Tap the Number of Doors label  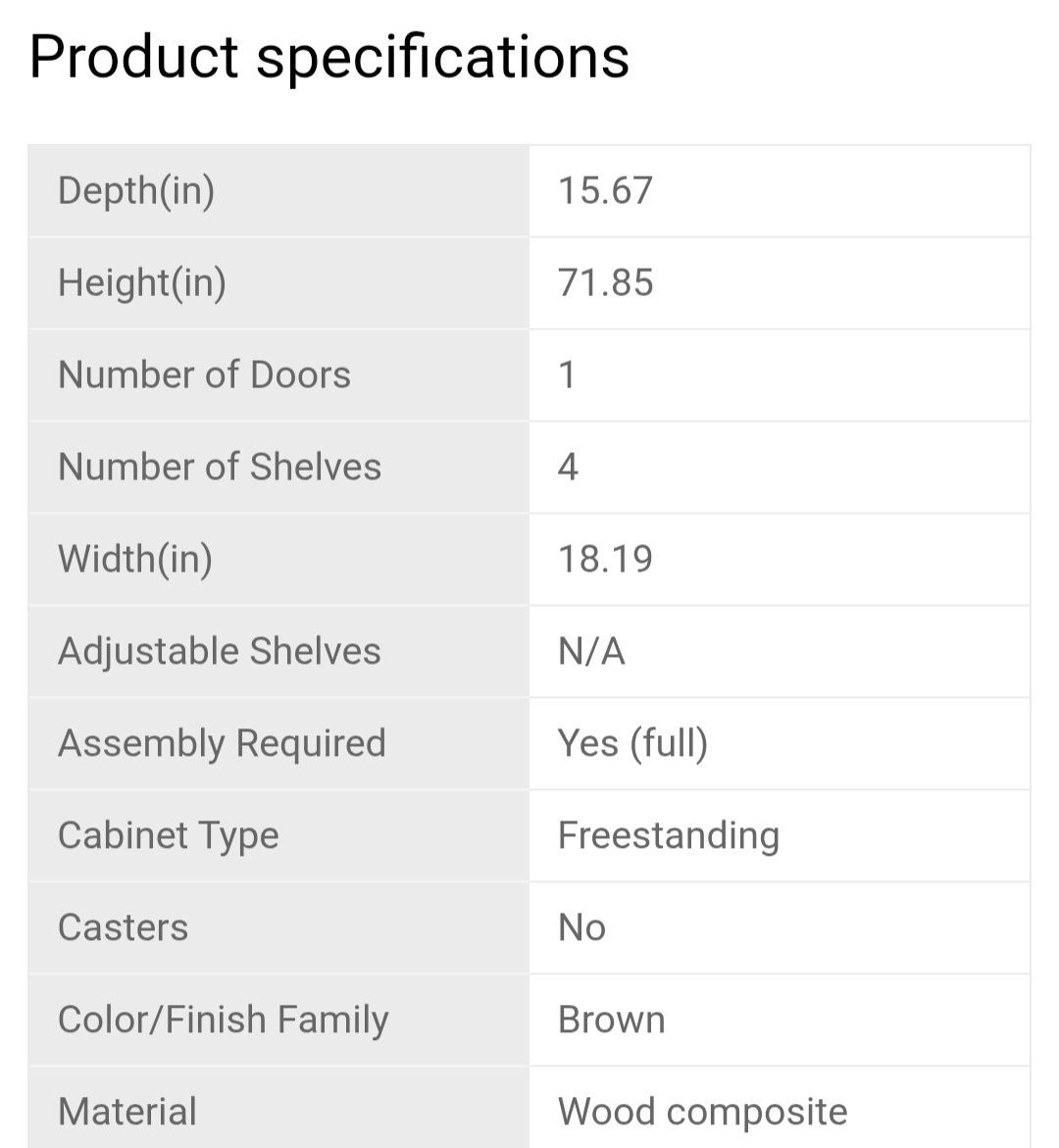(x=204, y=374)
